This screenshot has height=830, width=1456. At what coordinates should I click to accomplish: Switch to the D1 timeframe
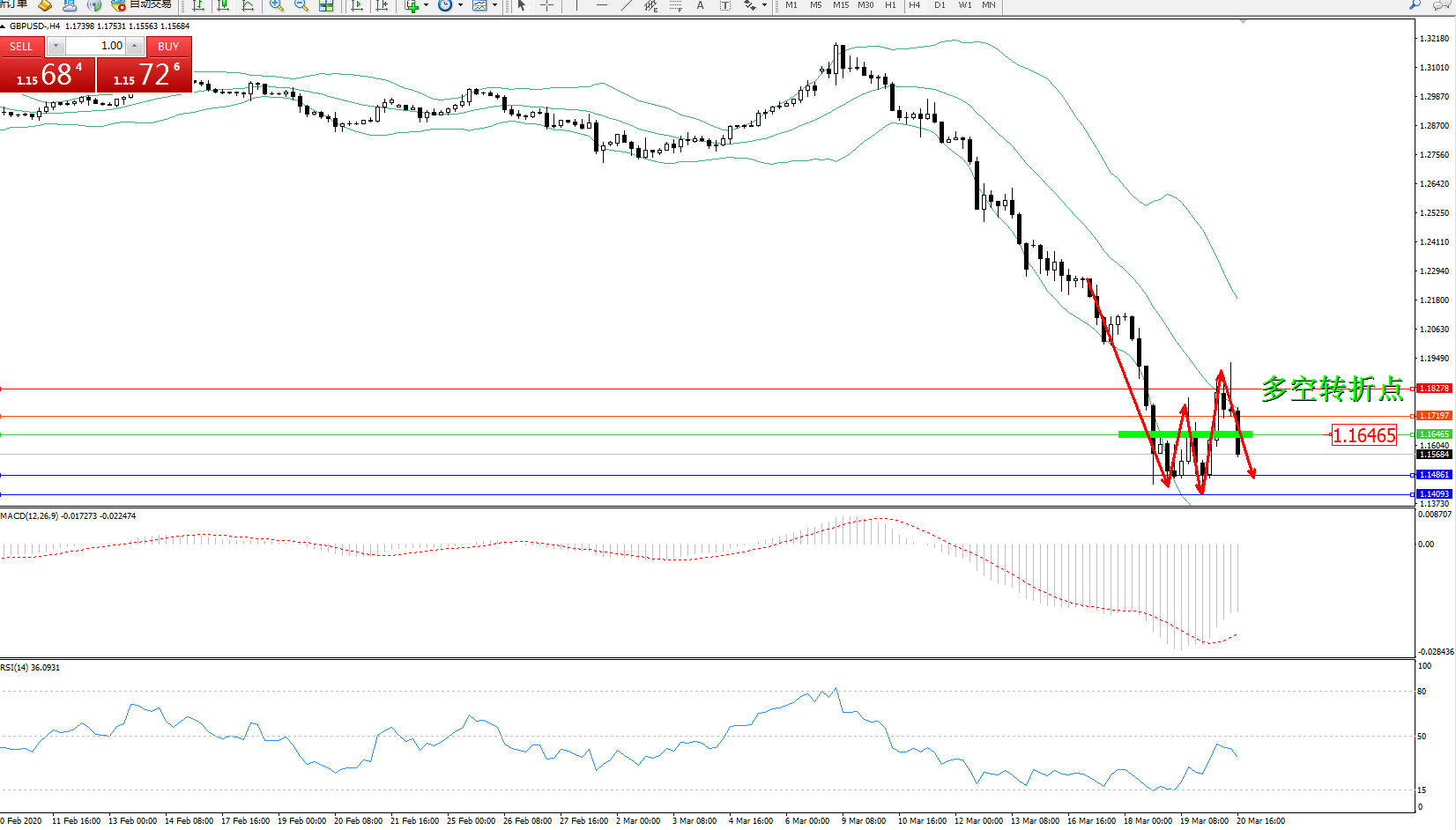coord(940,5)
